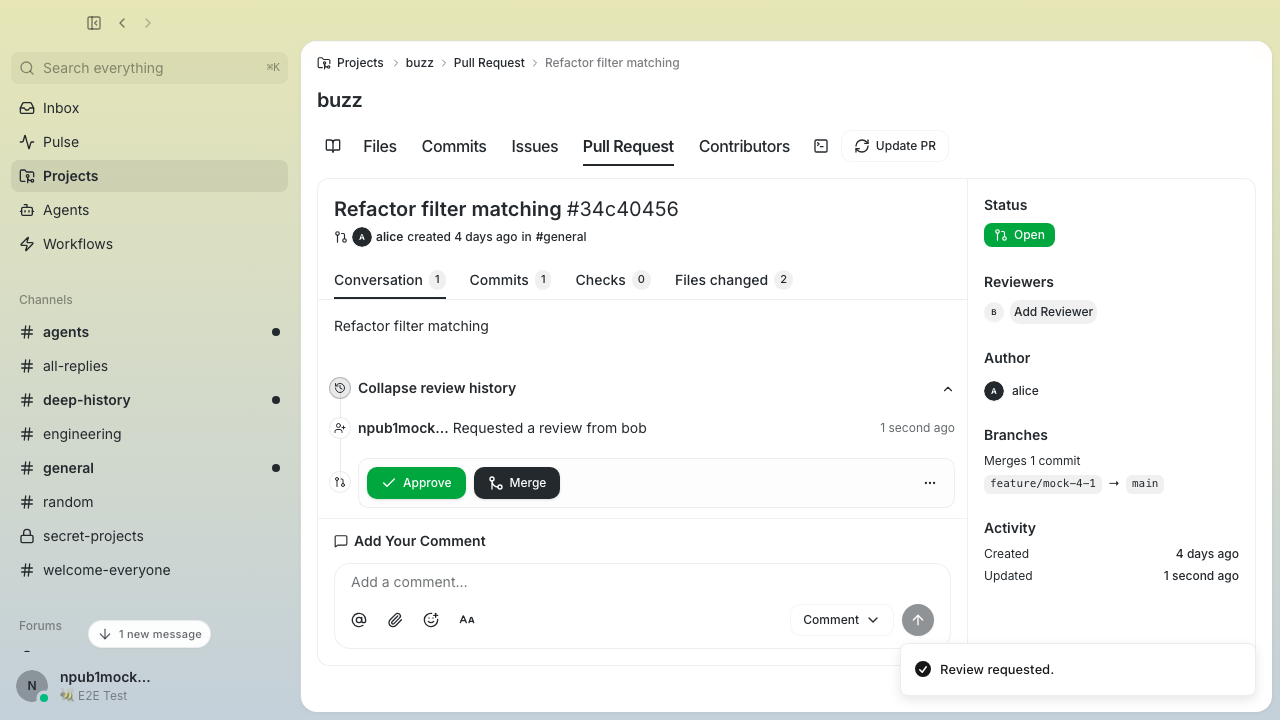This screenshot has width=1280, height=720.
Task: Select the Pull Request tab
Action: (628, 146)
